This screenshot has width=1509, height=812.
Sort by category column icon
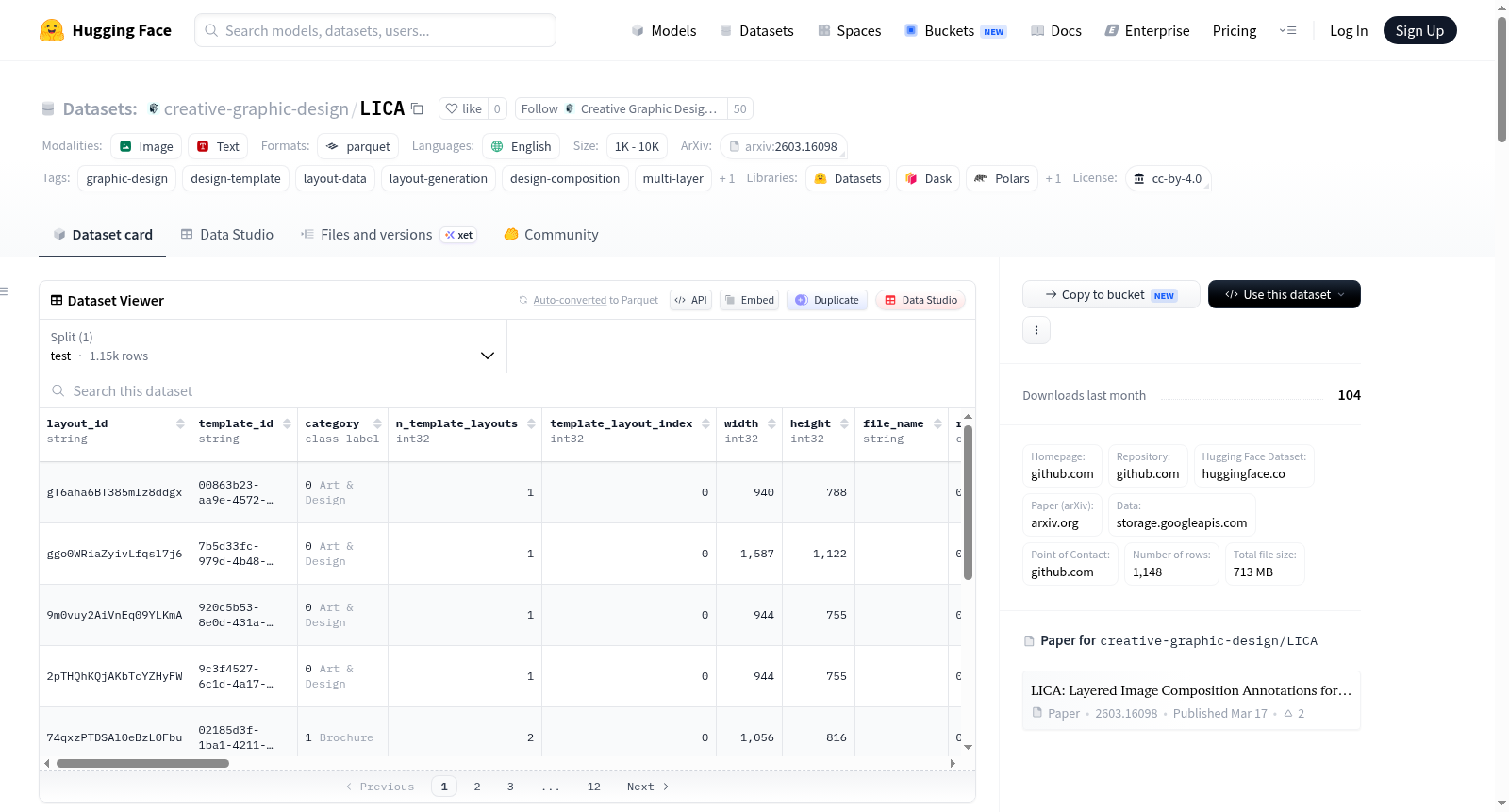(377, 423)
